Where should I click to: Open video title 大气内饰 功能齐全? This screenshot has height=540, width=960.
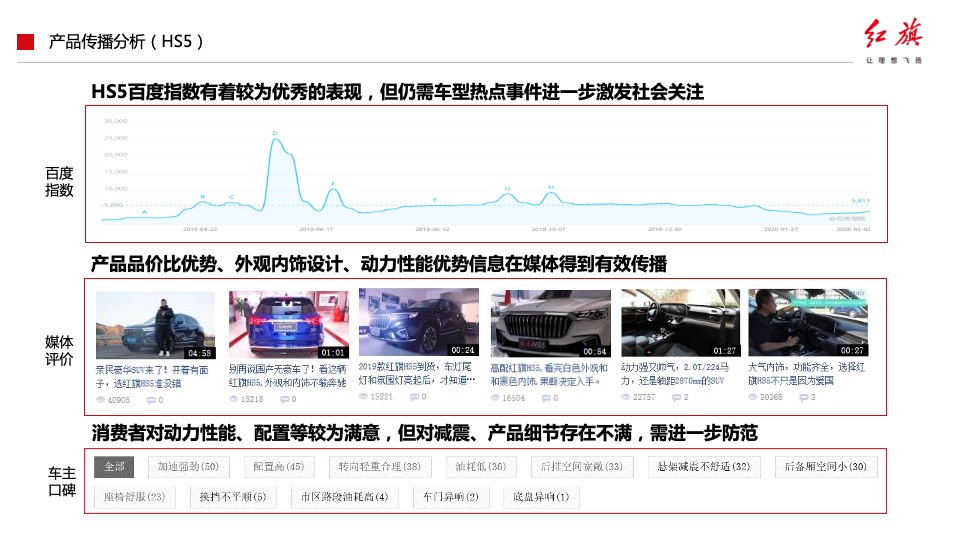click(x=806, y=373)
